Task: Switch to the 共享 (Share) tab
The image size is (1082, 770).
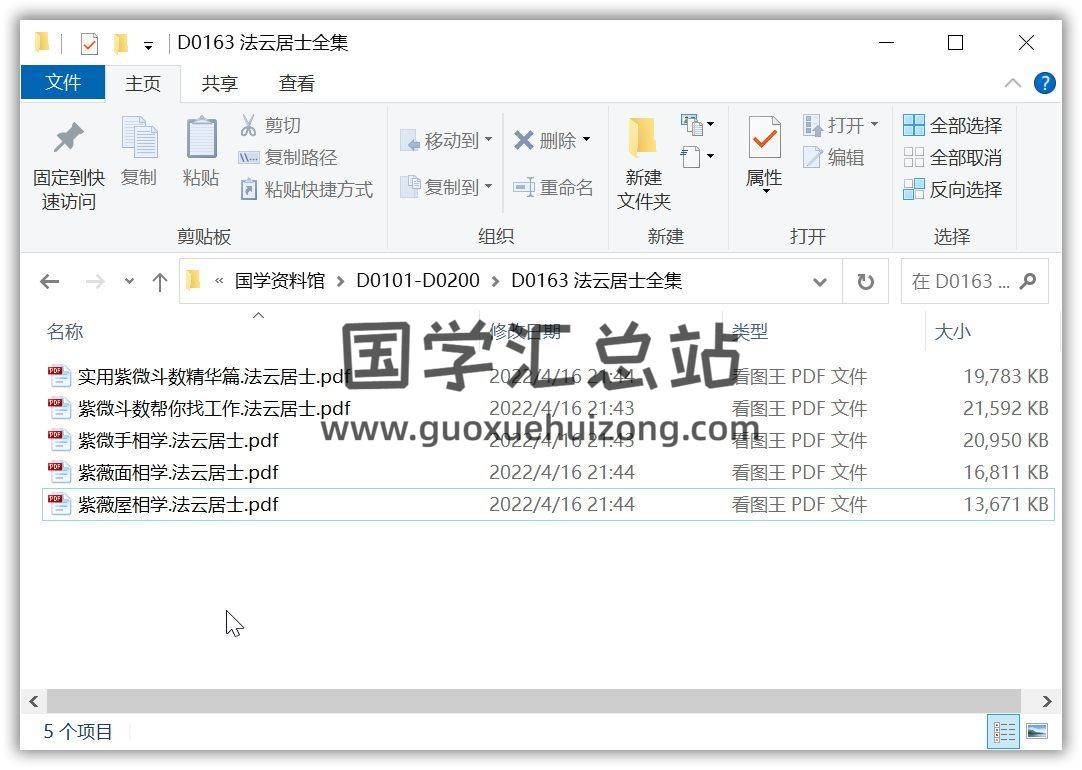Action: coord(219,83)
